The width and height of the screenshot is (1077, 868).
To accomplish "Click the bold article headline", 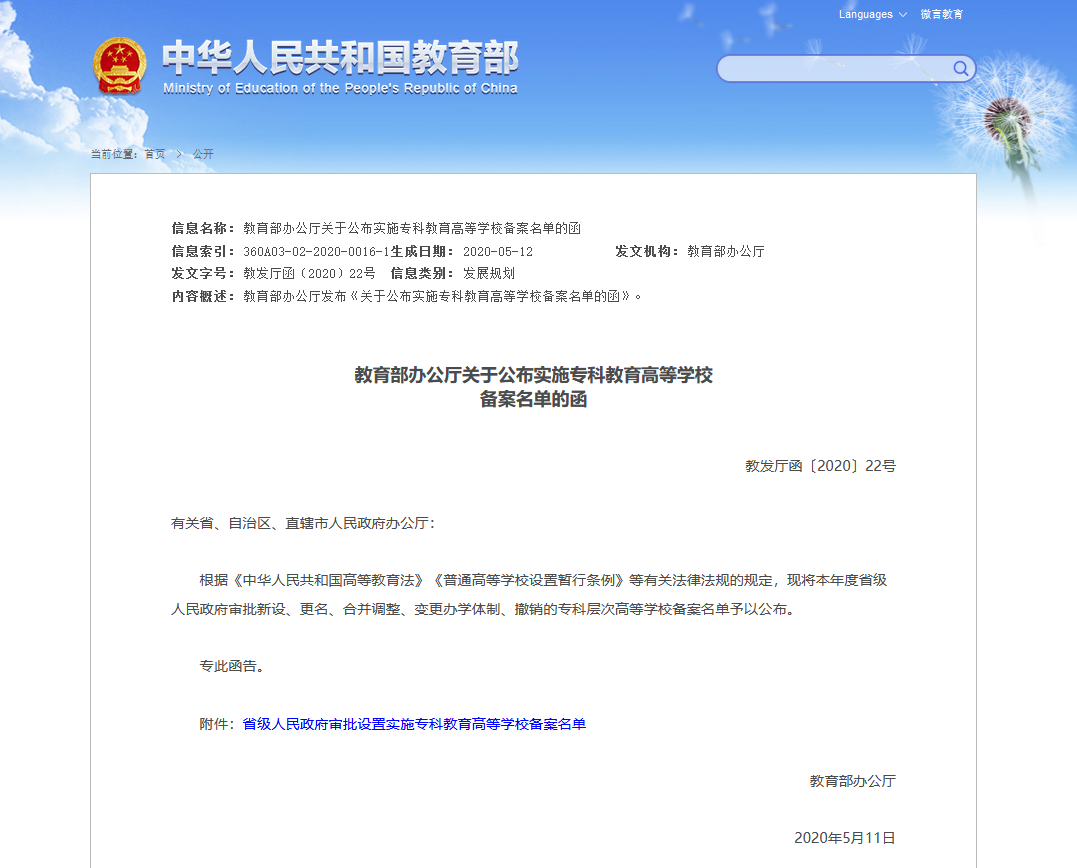I will click(534, 387).
